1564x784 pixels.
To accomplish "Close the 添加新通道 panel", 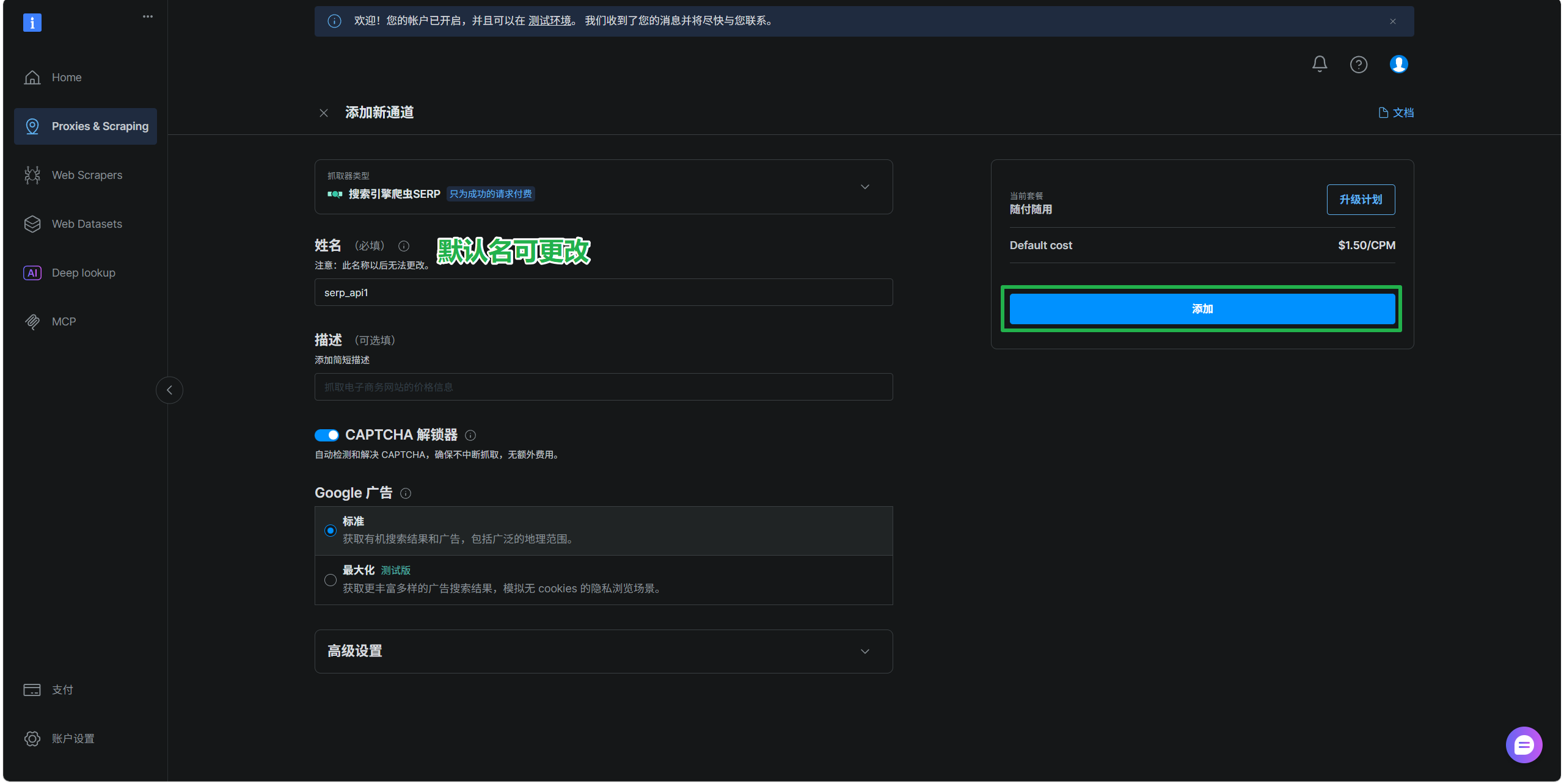I will [x=324, y=113].
